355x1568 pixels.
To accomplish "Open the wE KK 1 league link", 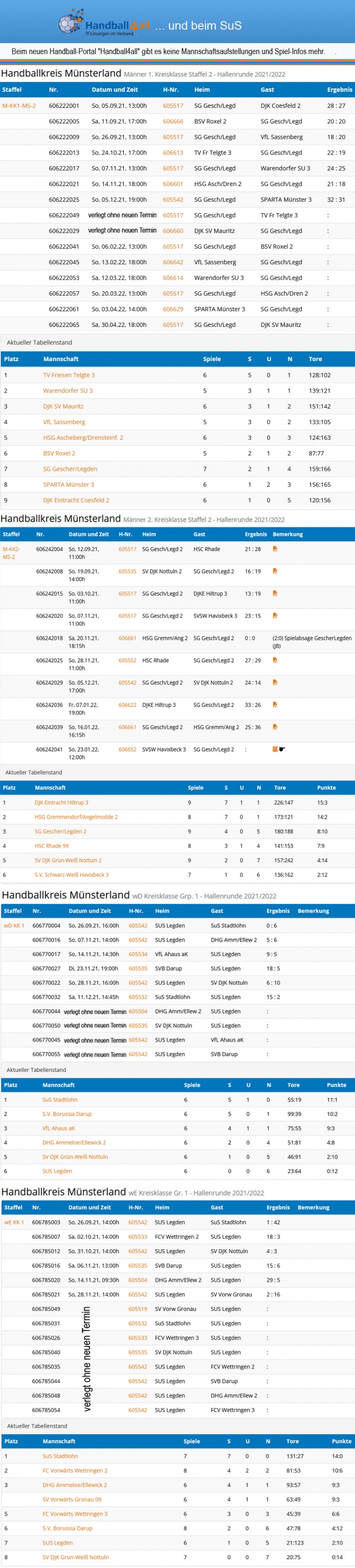I will click(14, 1222).
